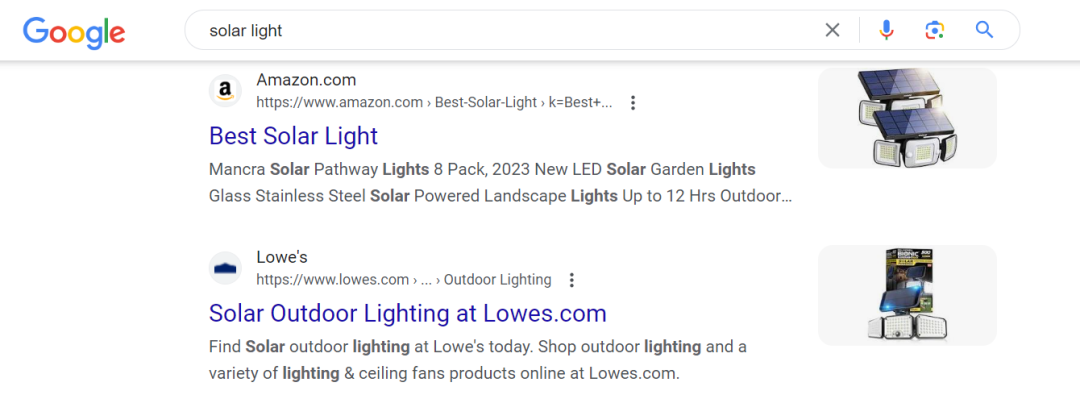The image size is (1080, 399).
Task: Start voice search with the microphone icon
Action: tap(886, 30)
